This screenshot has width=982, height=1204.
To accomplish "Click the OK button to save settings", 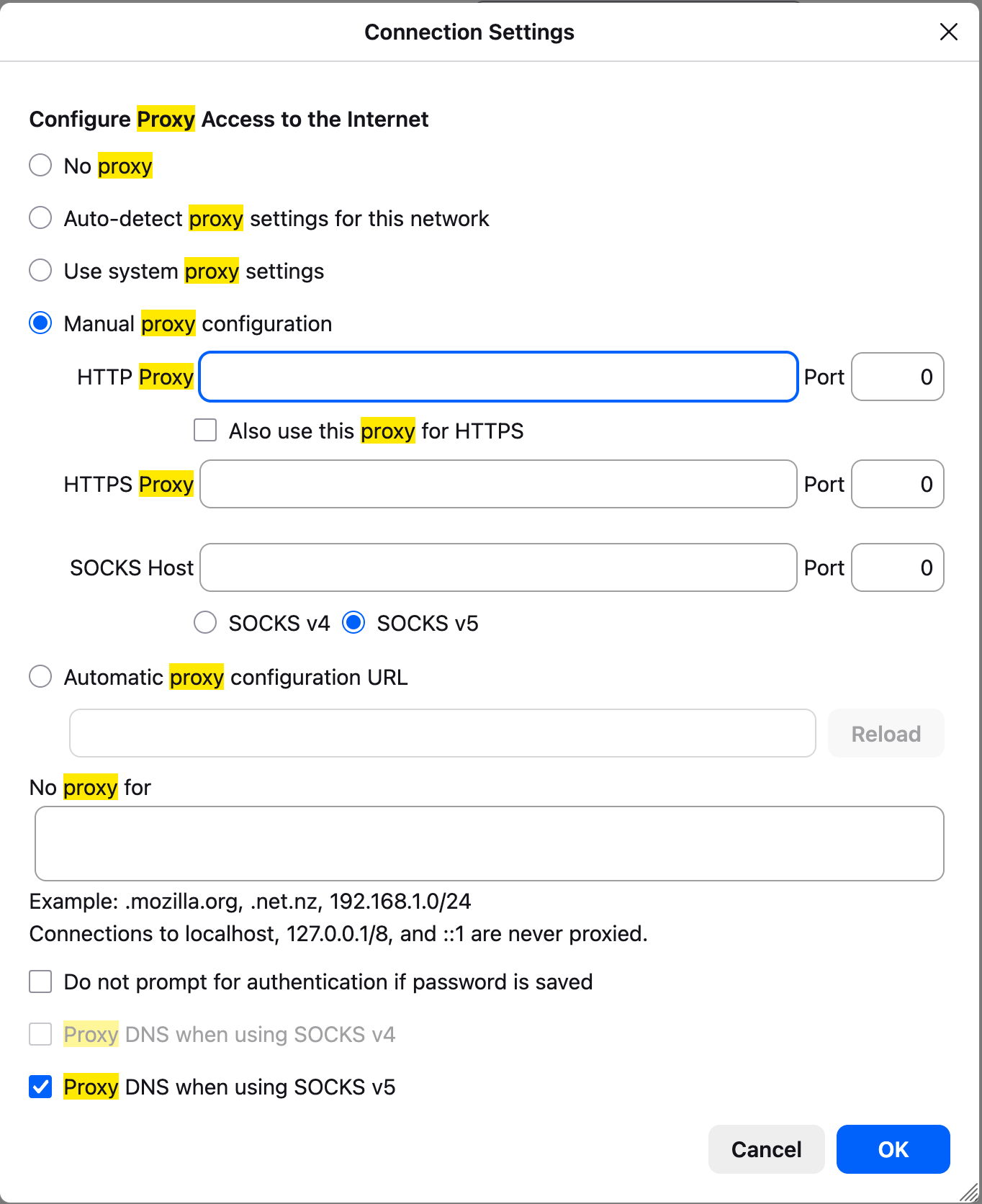I will click(893, 1149).
